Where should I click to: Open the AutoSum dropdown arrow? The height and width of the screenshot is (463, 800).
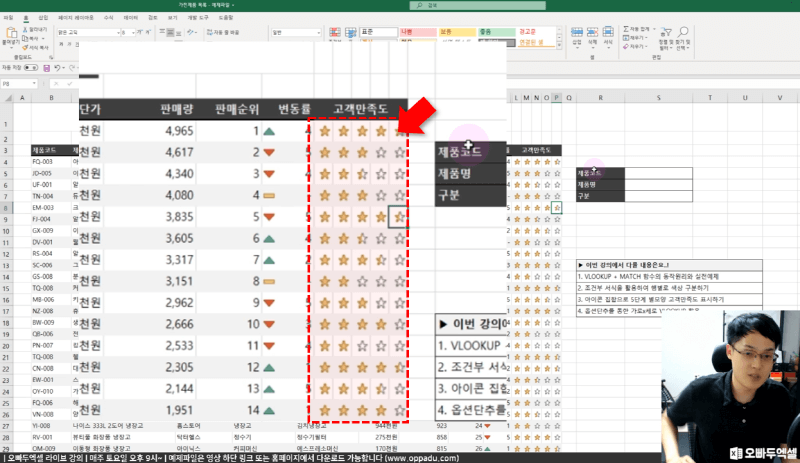click(654, 29)
